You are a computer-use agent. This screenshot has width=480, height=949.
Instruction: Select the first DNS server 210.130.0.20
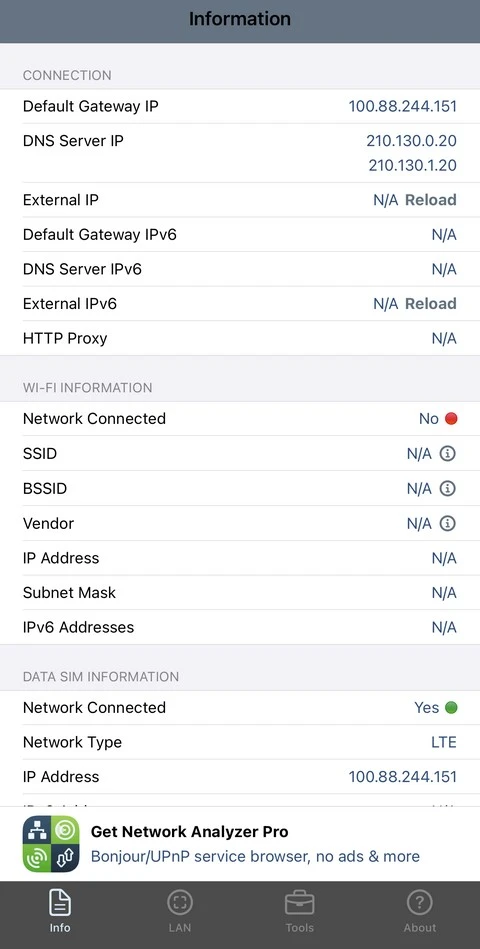412,141
